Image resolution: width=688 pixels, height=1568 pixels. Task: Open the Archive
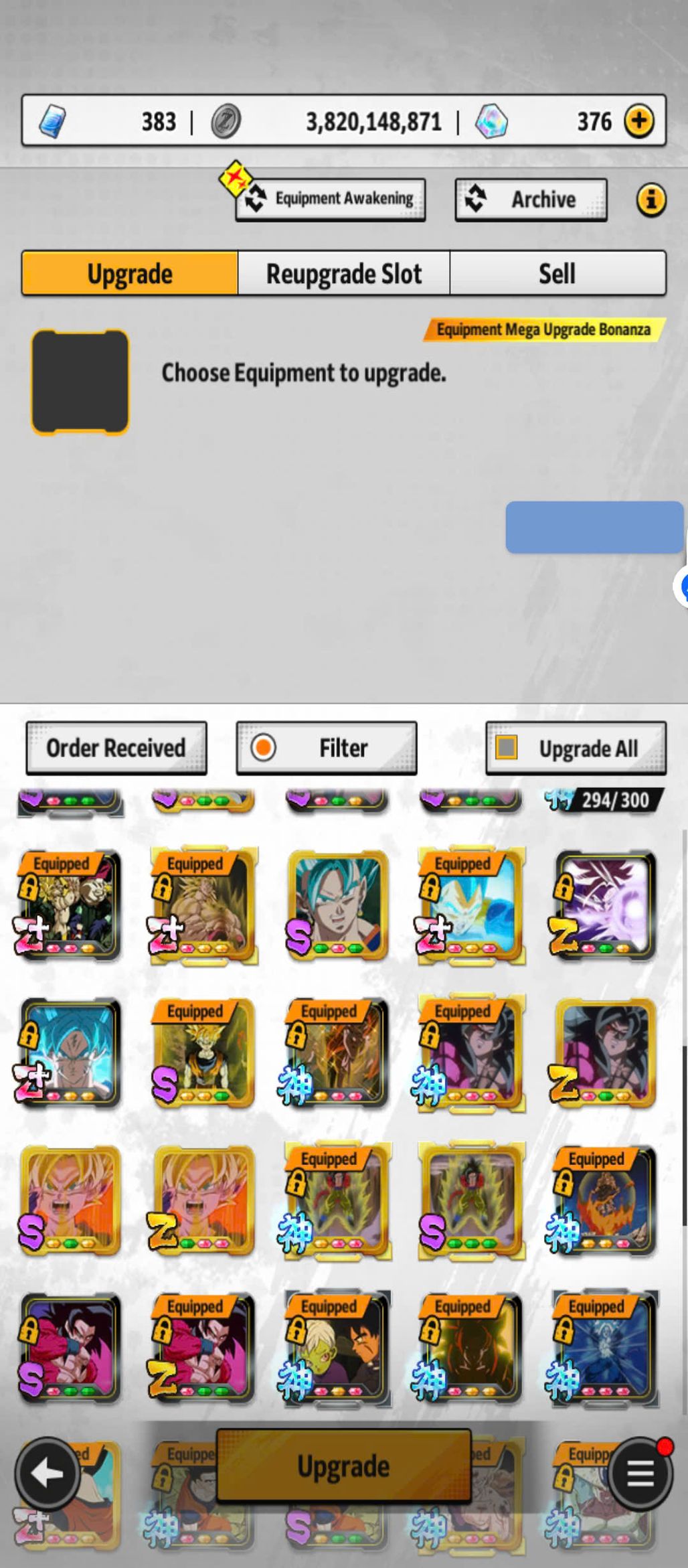pos(531,199)
